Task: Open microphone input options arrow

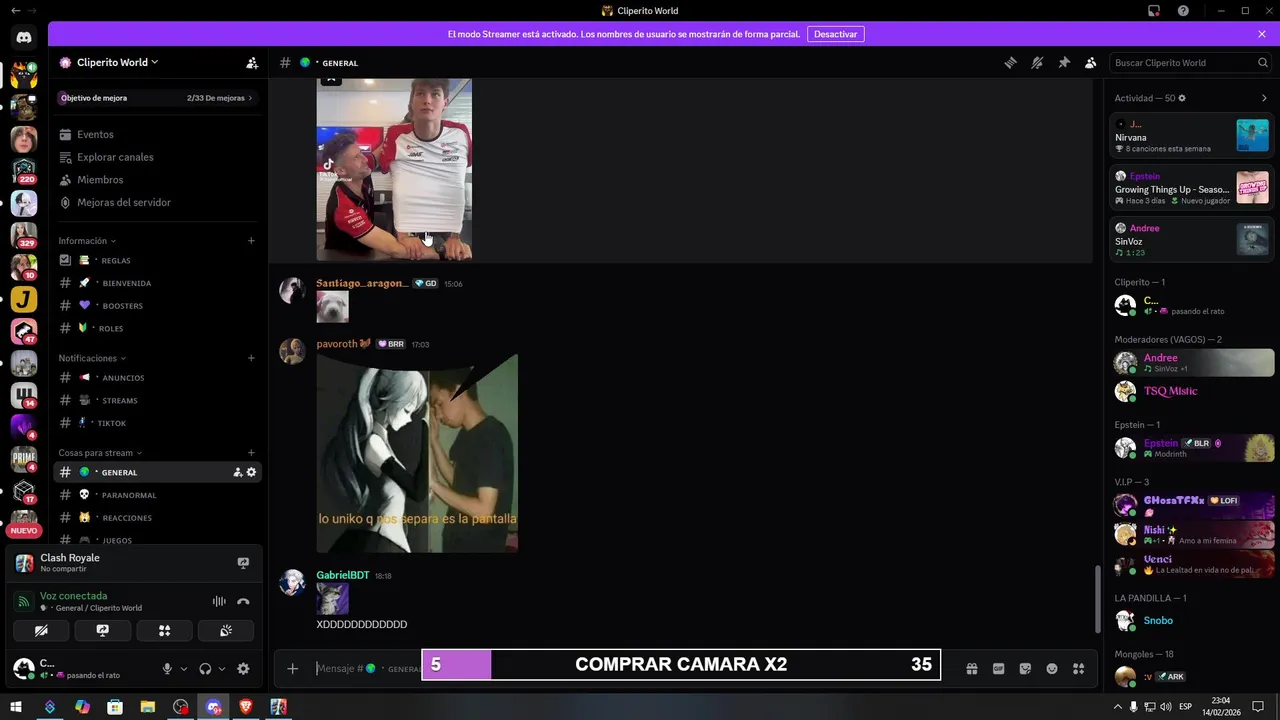Action: pos(184,669)
